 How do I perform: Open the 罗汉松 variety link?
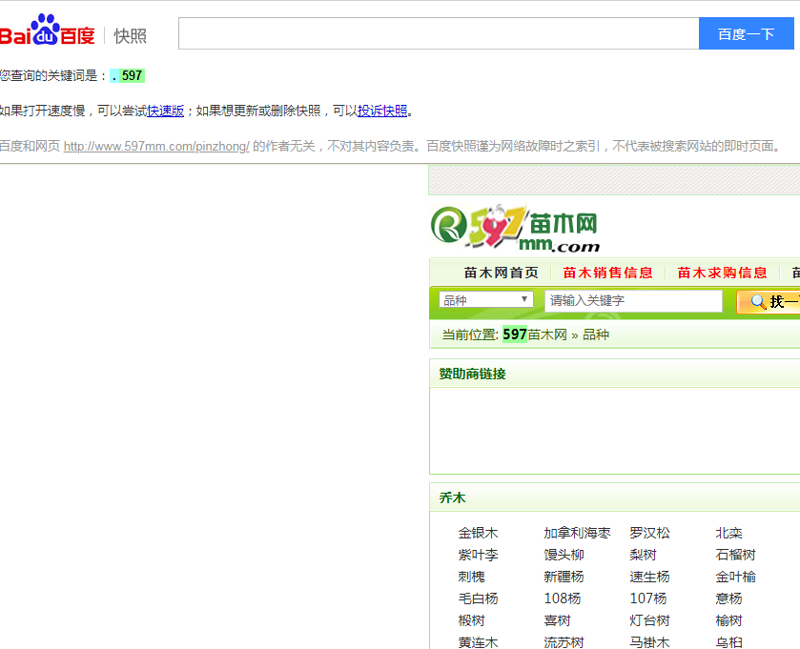(649, 533)
